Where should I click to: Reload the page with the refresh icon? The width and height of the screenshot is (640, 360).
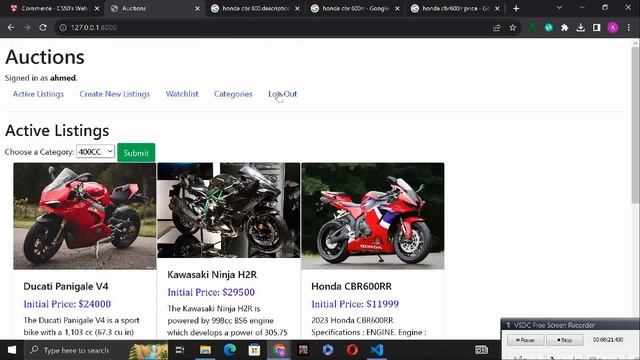coord(43,27)
